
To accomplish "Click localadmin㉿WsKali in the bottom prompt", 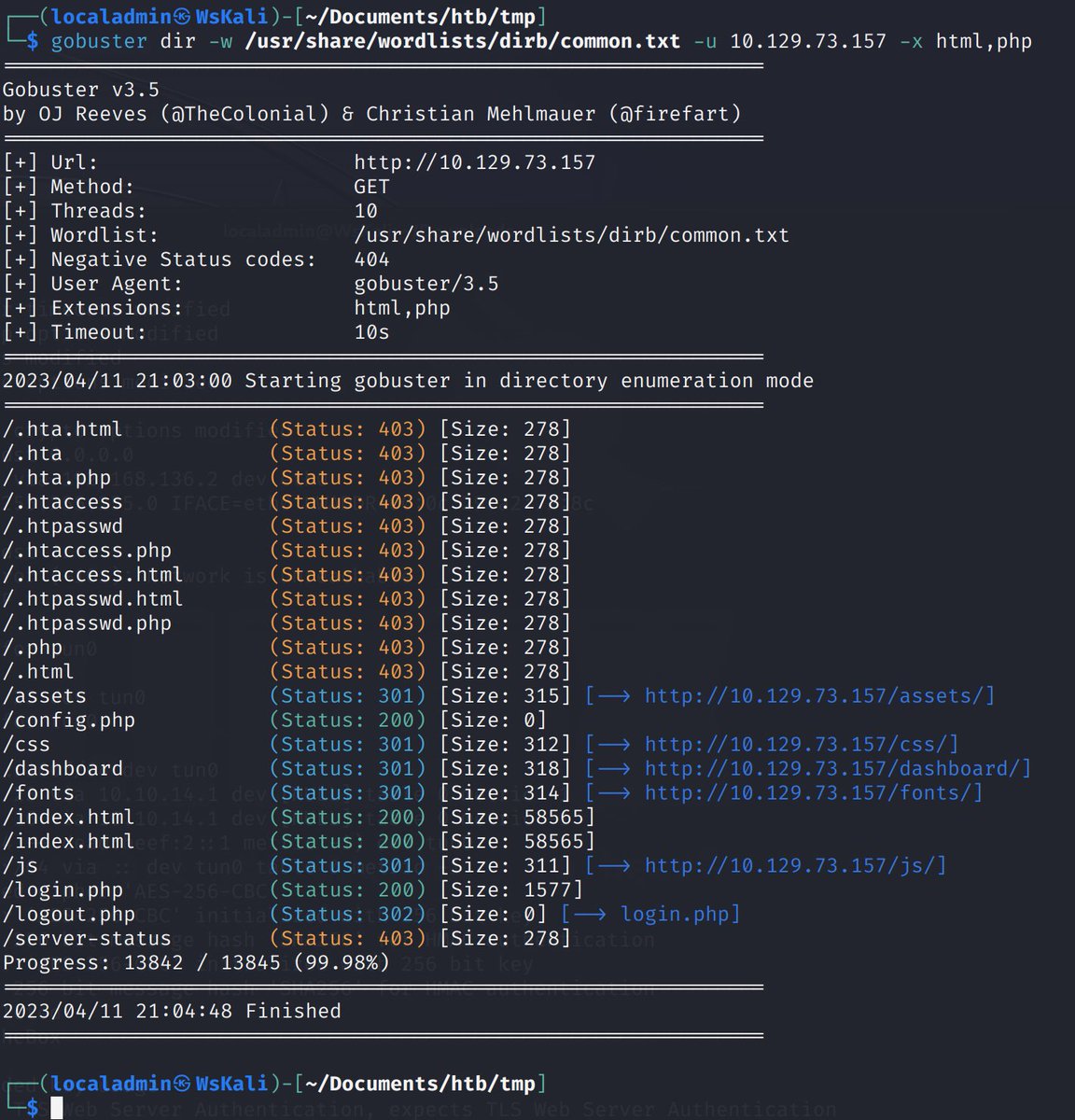I will [160, 1084].
